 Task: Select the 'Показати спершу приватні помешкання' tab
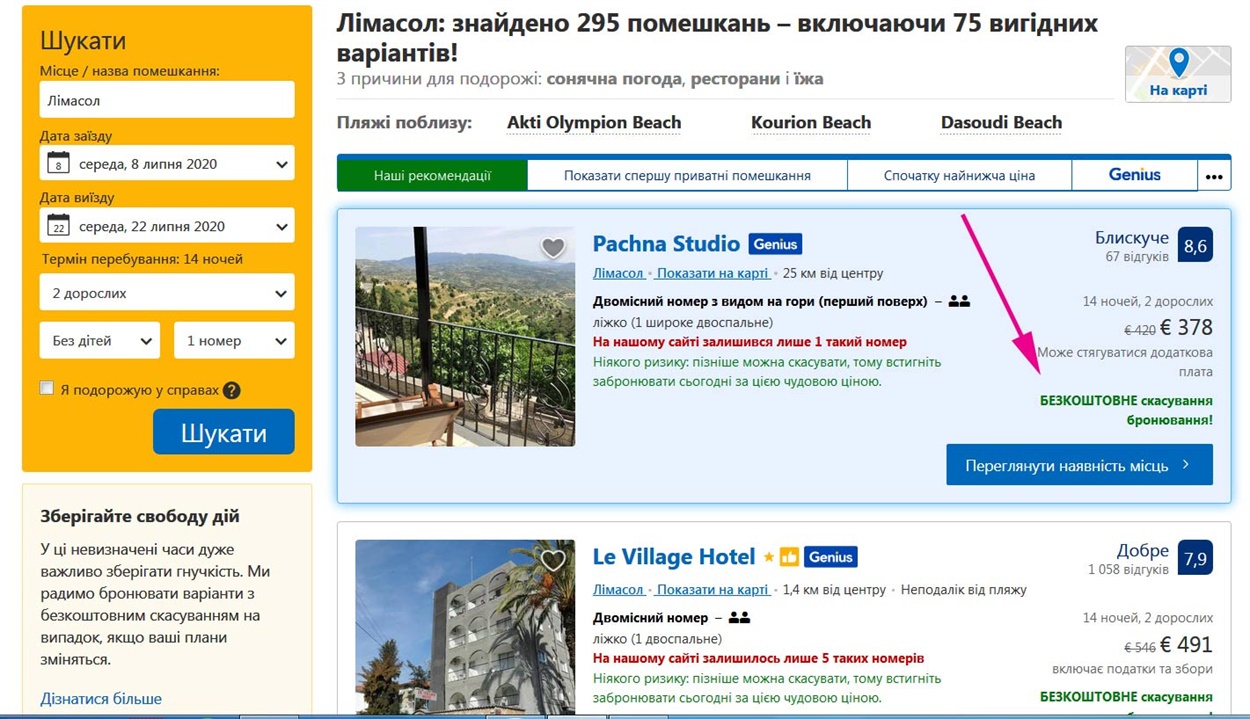coord(687,176)
